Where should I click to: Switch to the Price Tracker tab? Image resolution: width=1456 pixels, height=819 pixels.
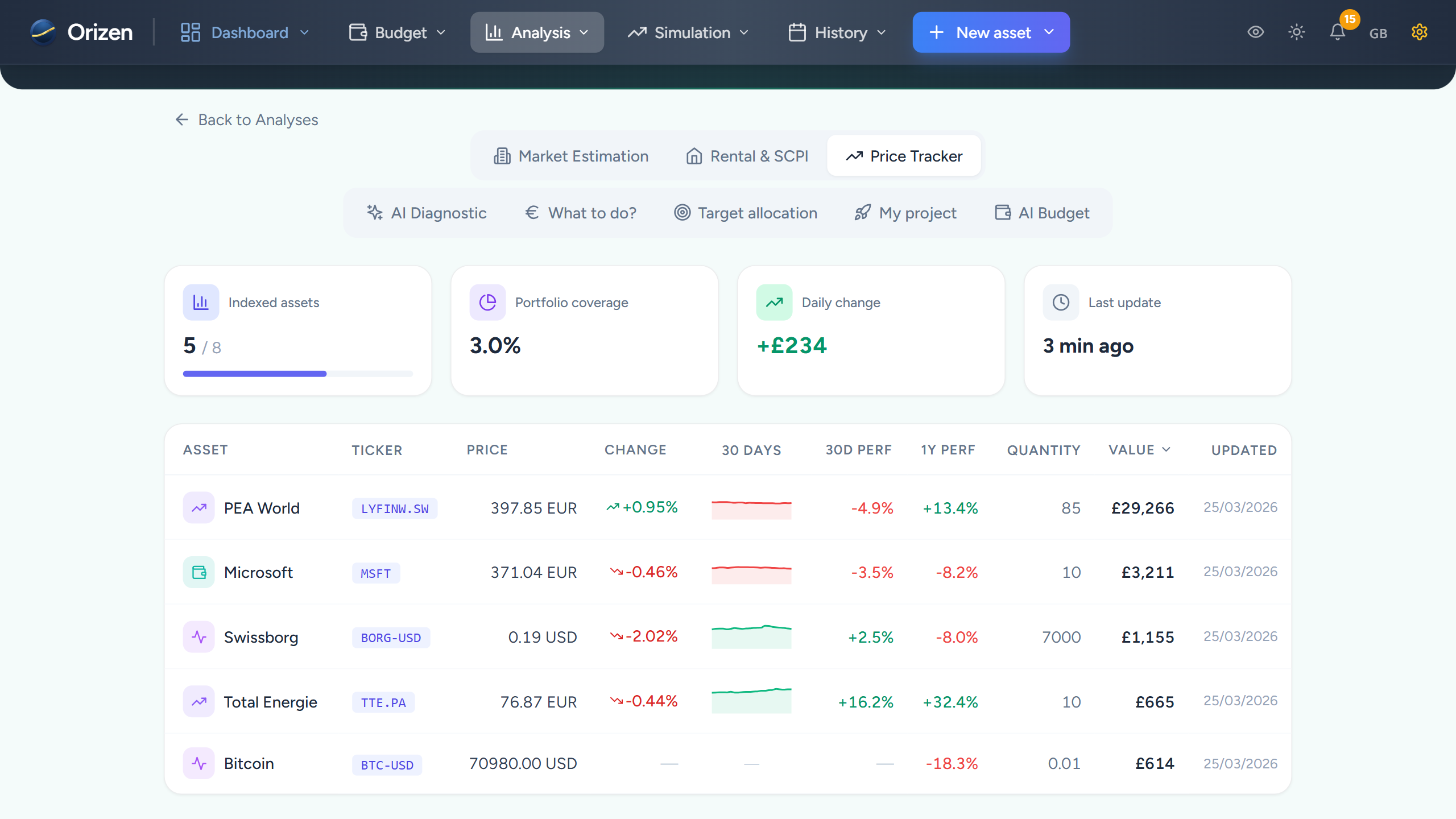(903, 156)
